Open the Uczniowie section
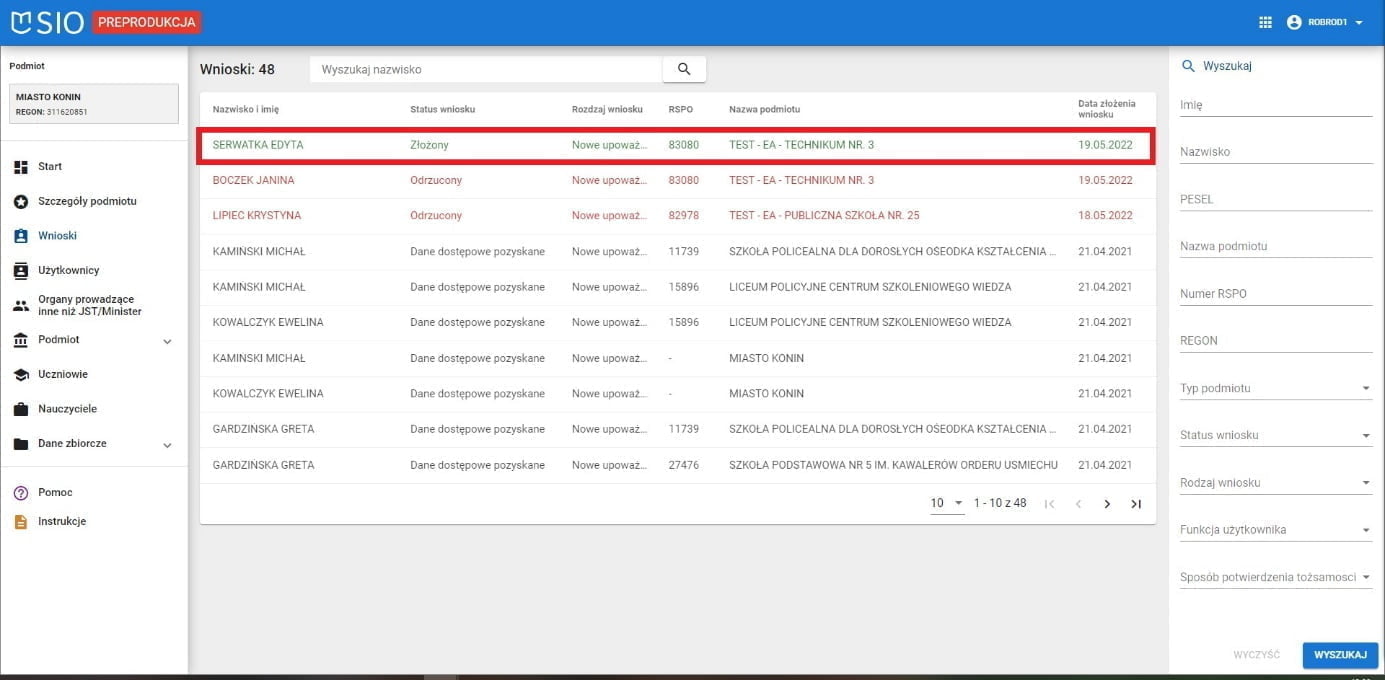1385x680 pixels. click(62, 374)
